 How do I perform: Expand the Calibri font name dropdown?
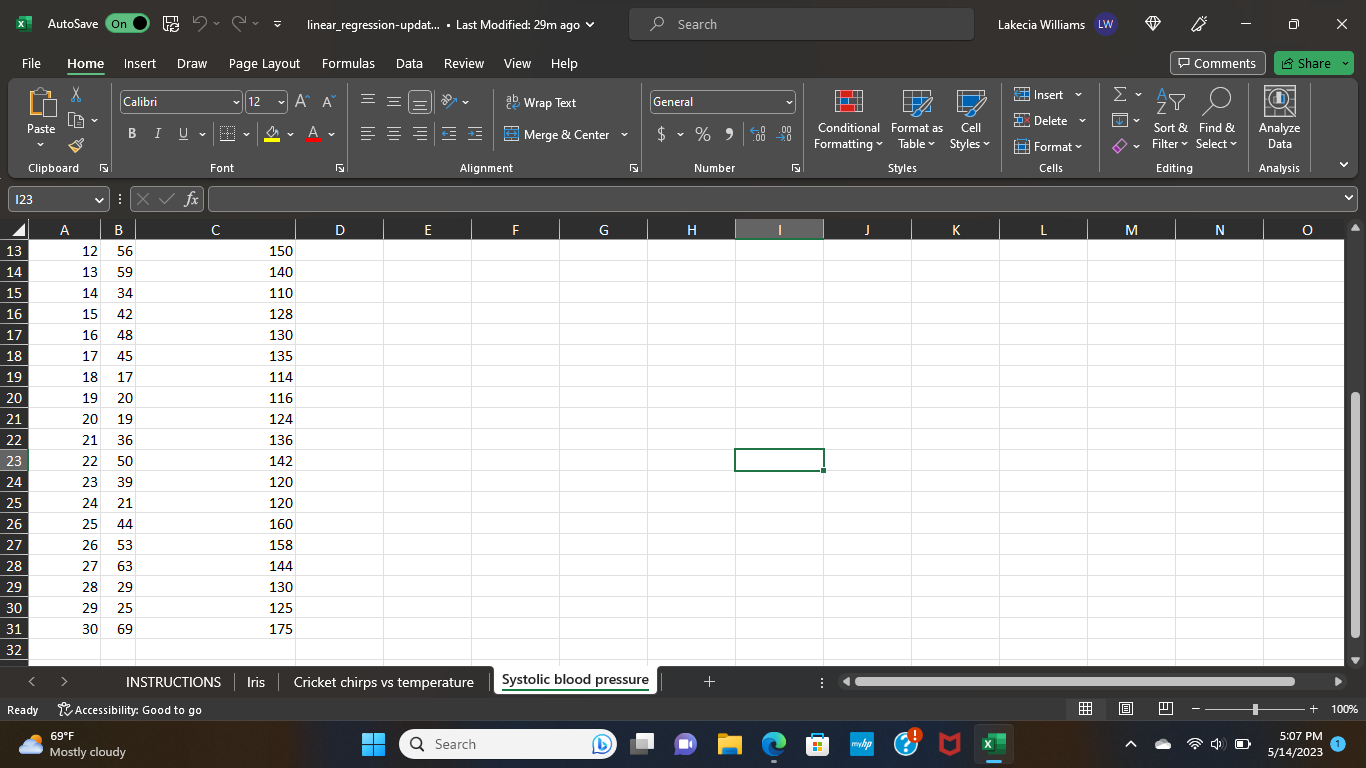tap(237, 102)
